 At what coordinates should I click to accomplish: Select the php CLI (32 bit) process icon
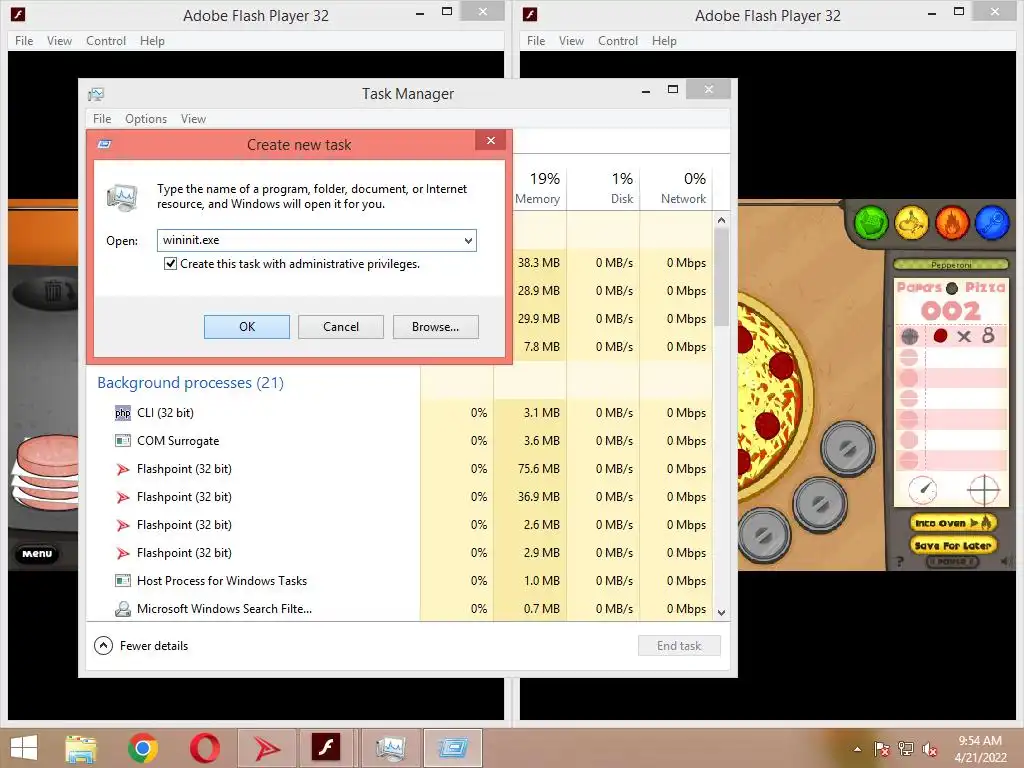tap(123, 413)
